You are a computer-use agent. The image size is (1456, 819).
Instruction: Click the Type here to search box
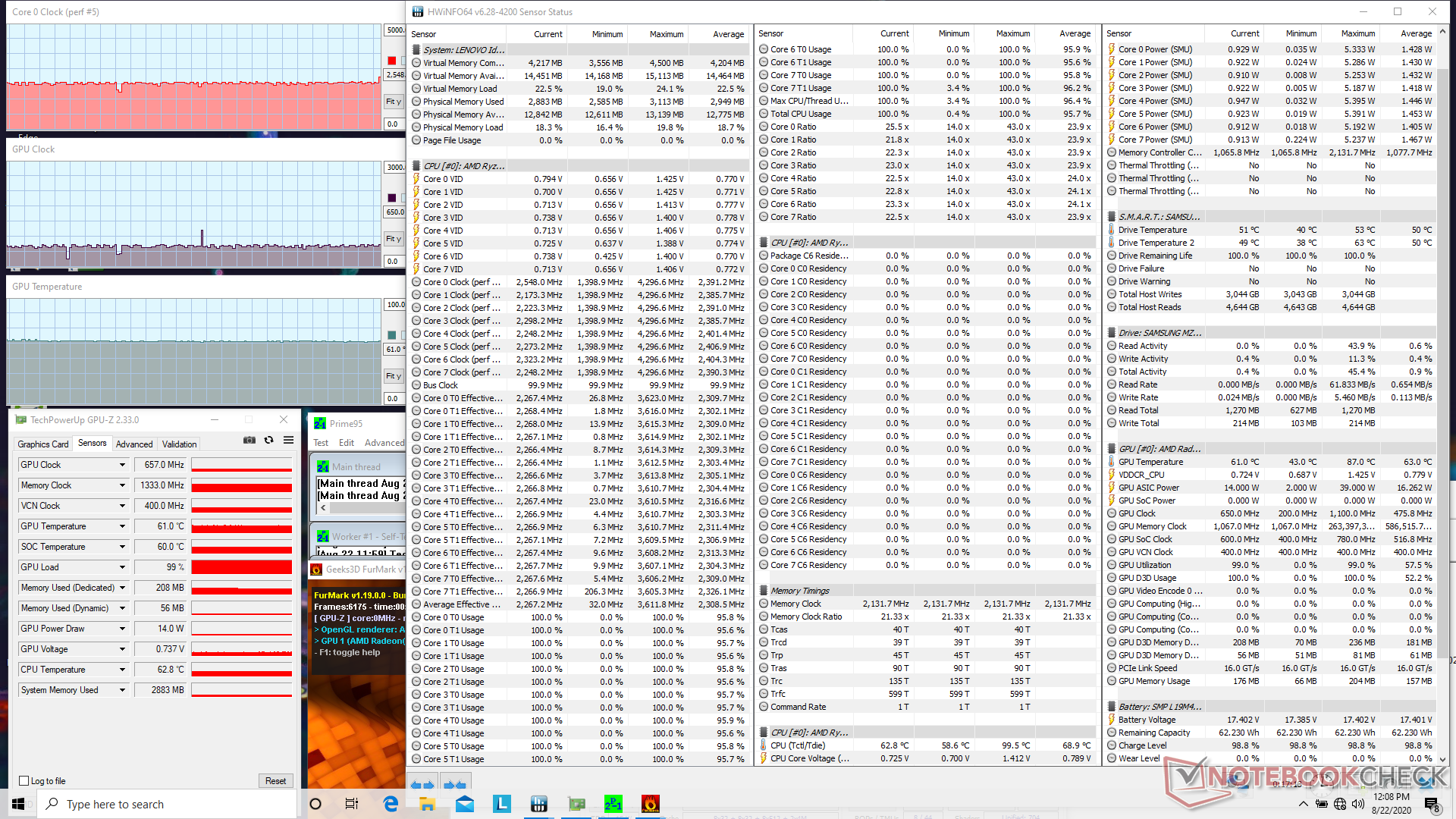167,804
